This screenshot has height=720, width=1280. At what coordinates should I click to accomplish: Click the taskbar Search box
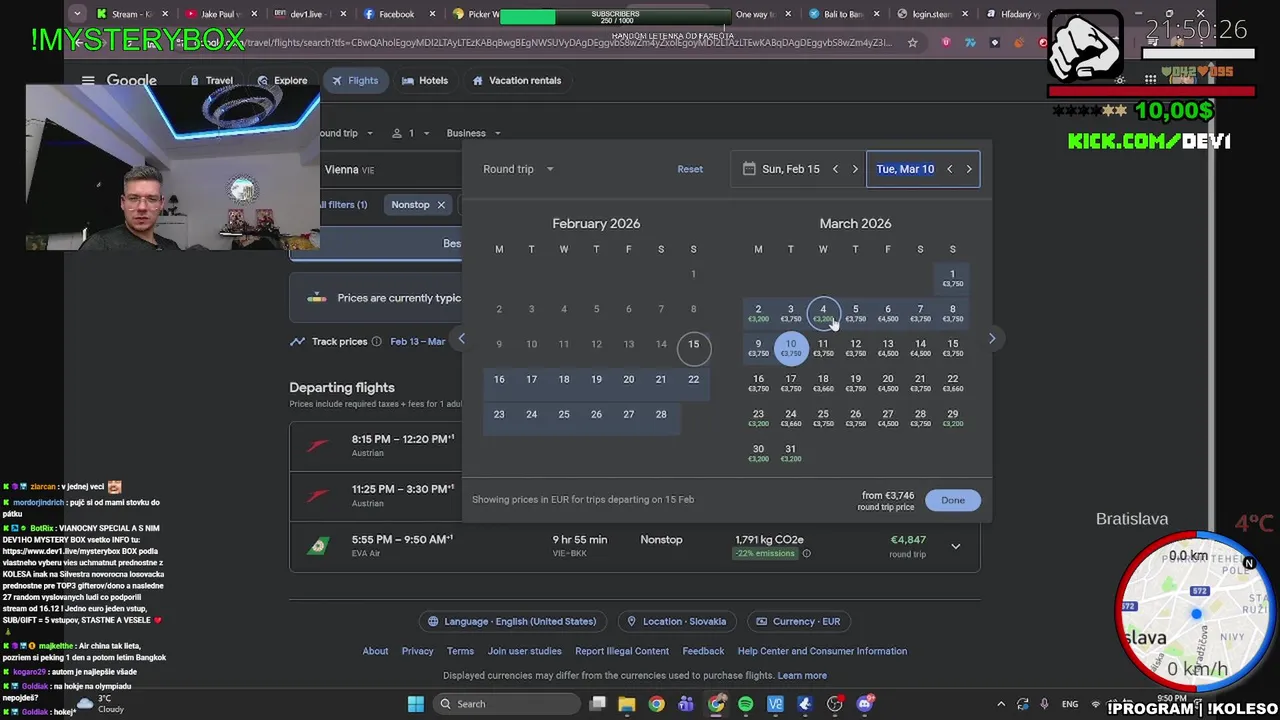tap(505, 704)
